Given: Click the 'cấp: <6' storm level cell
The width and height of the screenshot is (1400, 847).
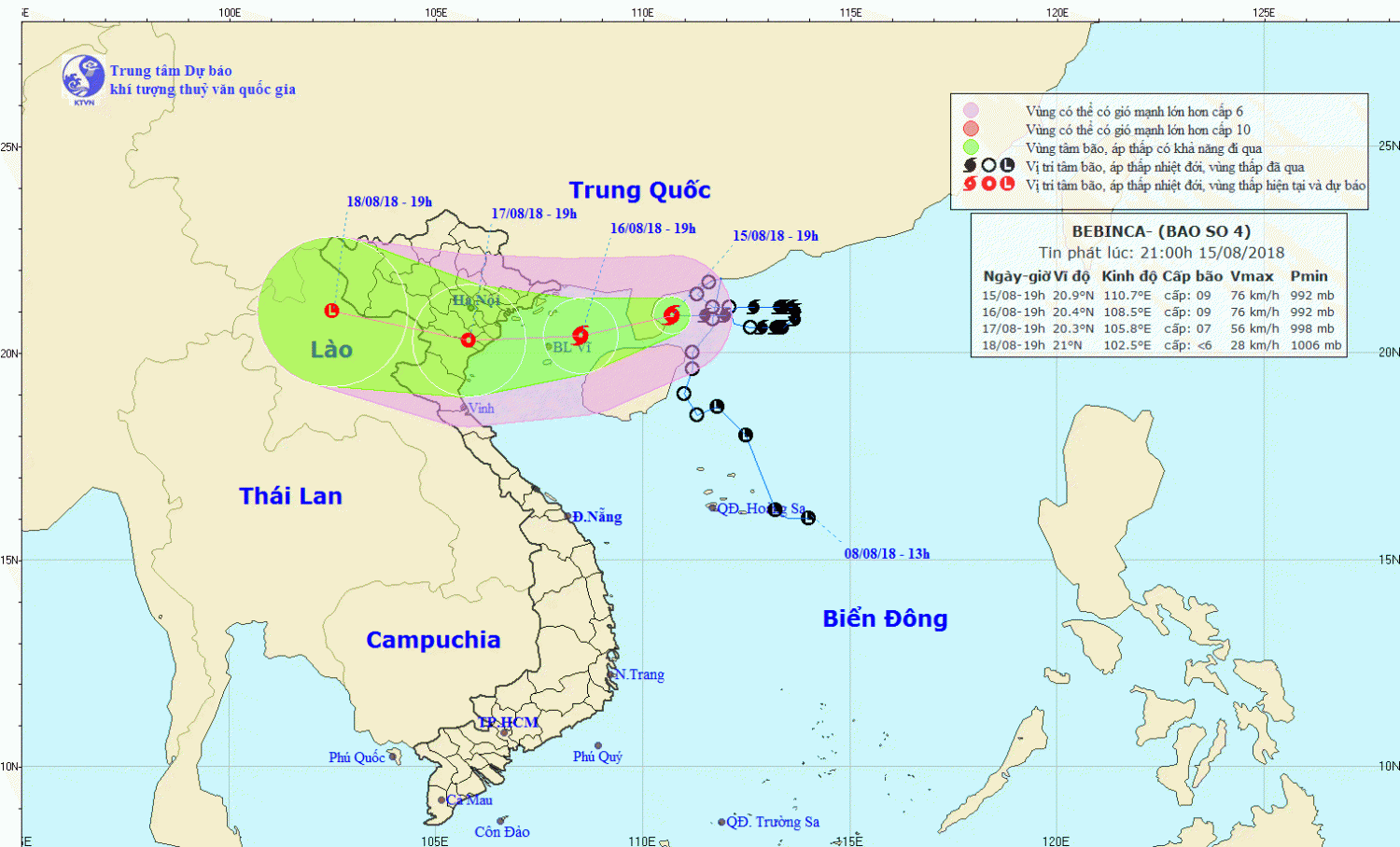Looking at the screenshot, I should [1188, 345].
